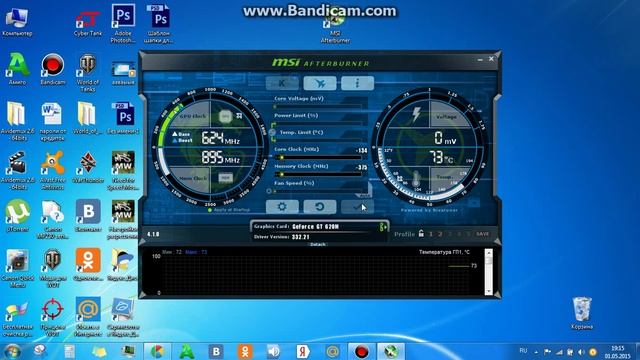Viewport: 640px width, 360px height.
Task: Adjust the Core Clock (MHz) slider
Action: (x=318, y=157)
